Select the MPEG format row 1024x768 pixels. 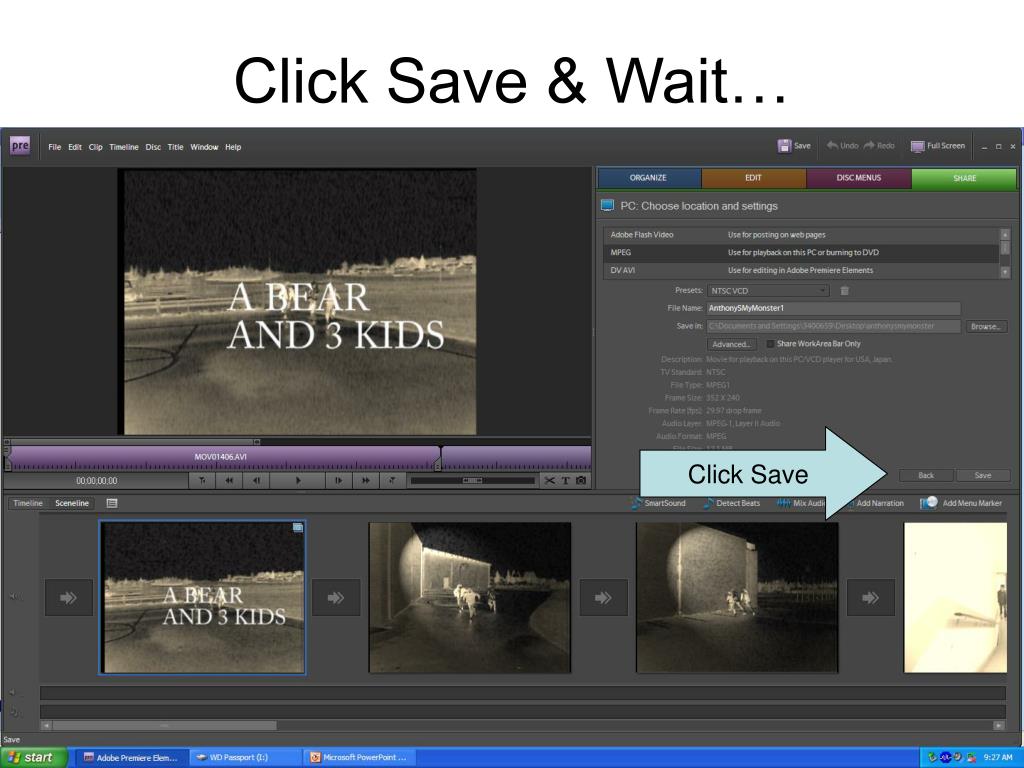[801, 252]
